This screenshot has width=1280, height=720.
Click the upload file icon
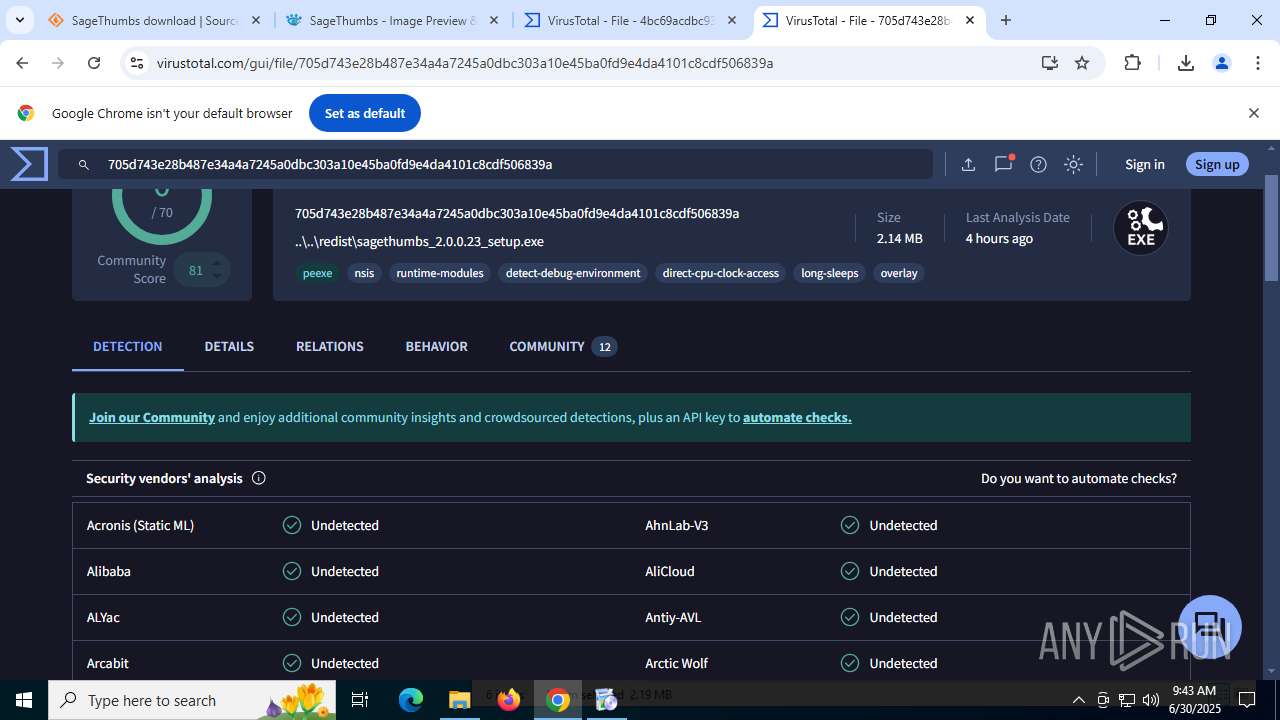(968, 164)
